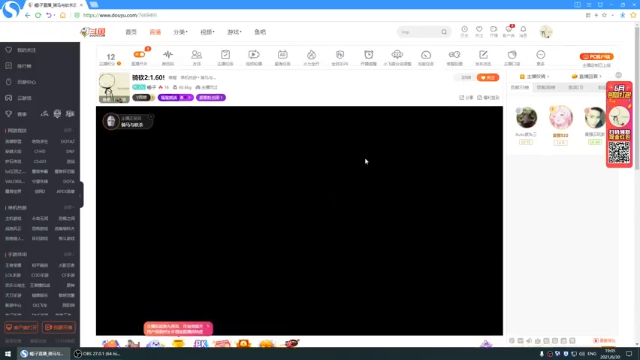Click the DOTA2 link in sidebar
The width and height of the screenshot is (640, 360).
(68, 141)
